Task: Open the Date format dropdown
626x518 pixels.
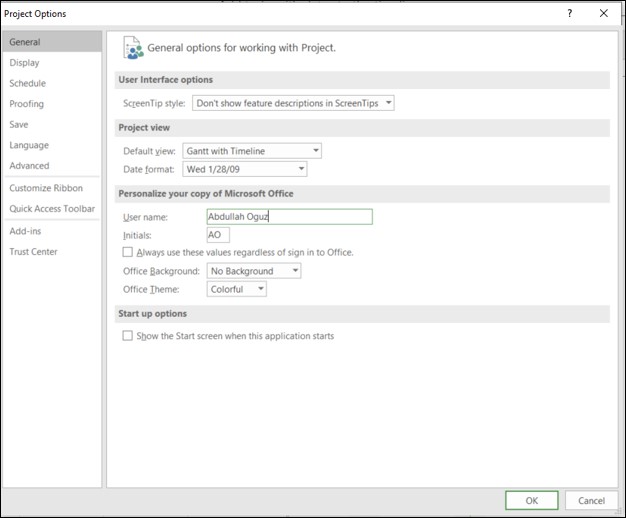Action: coord(245,169)
